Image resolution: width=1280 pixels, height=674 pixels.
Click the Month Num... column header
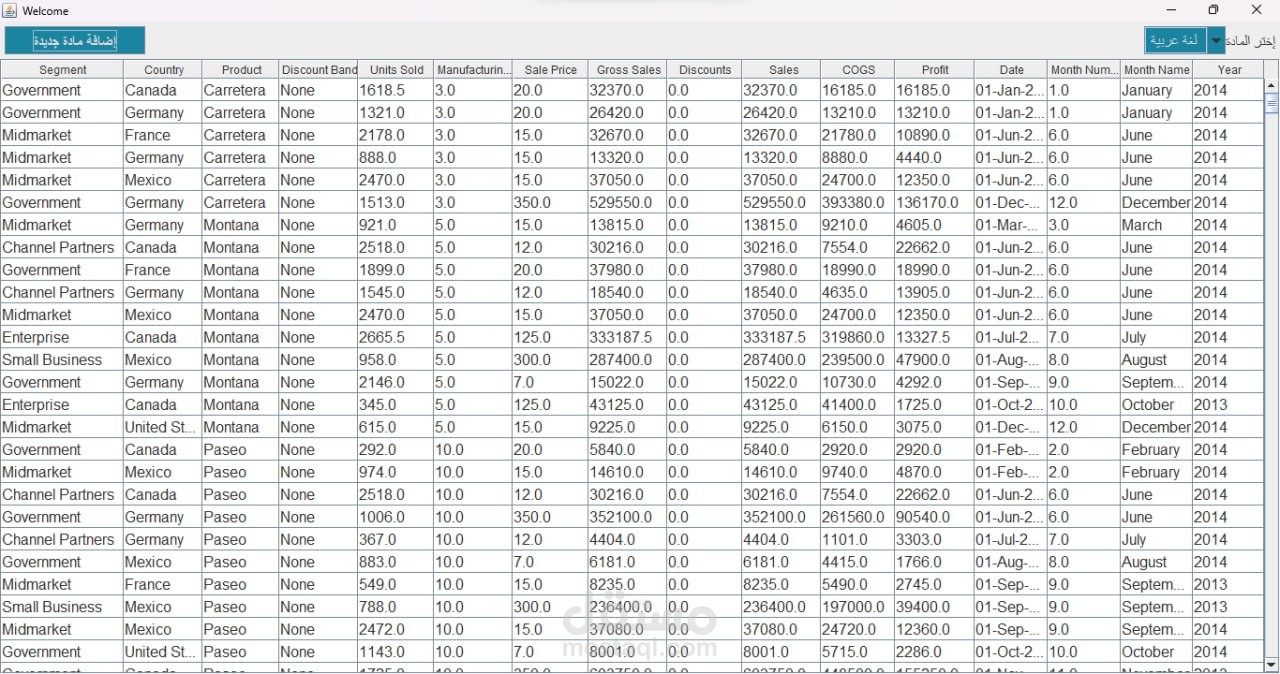tap(1084, 70)
